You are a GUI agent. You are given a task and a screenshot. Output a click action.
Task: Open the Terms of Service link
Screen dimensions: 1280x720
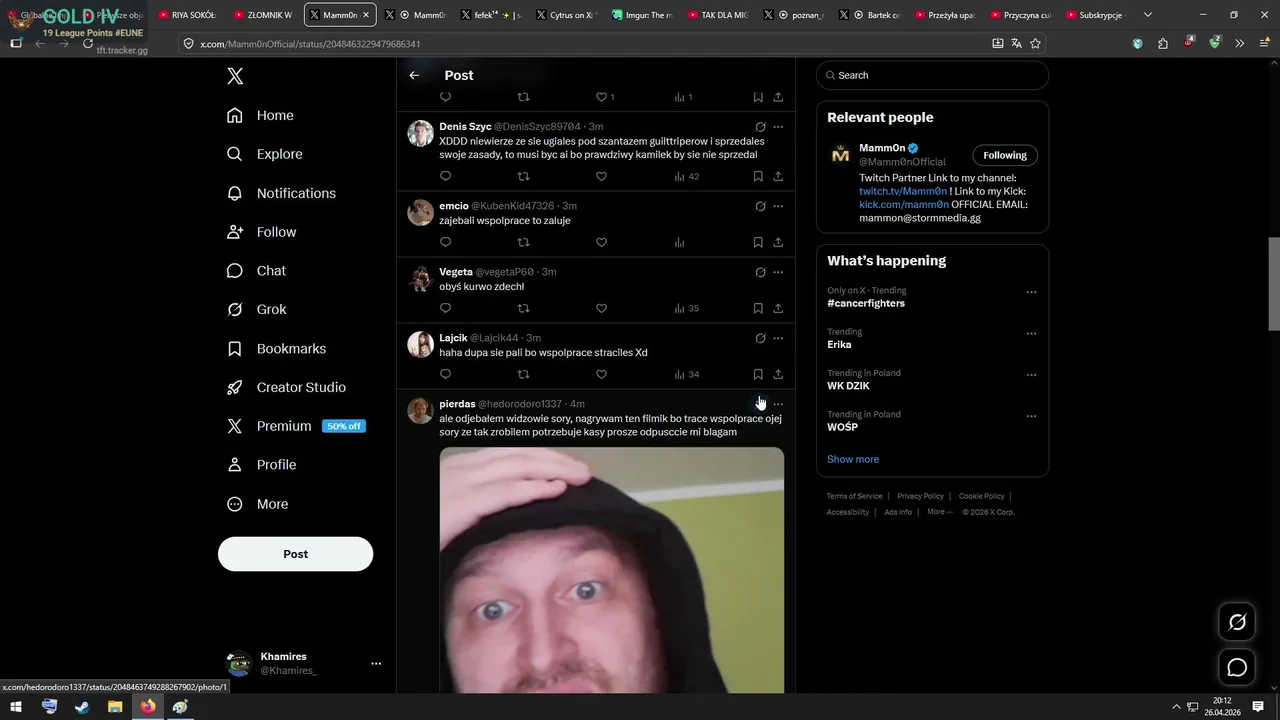854,496
